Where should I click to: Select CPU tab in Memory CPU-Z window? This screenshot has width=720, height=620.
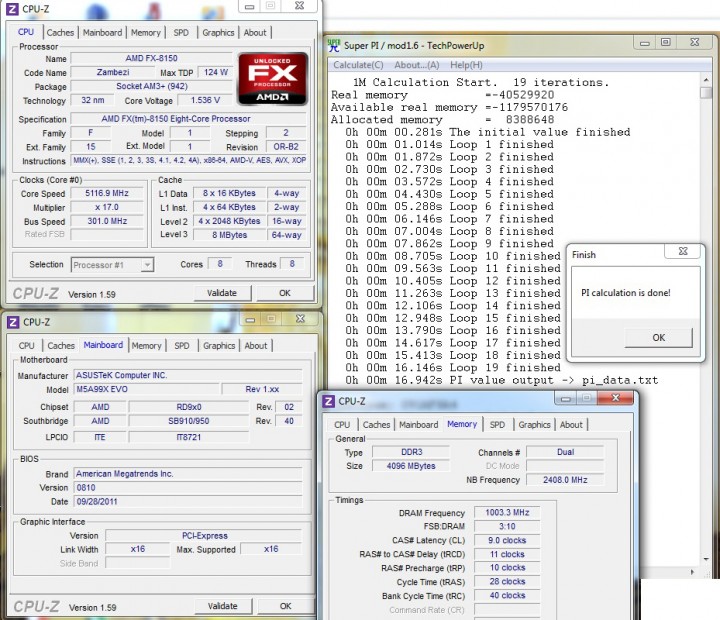point(342,425)
